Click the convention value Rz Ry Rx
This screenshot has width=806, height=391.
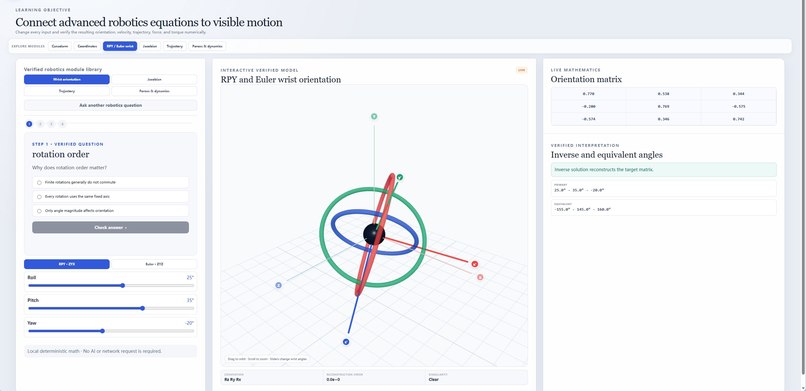(232, 380)
